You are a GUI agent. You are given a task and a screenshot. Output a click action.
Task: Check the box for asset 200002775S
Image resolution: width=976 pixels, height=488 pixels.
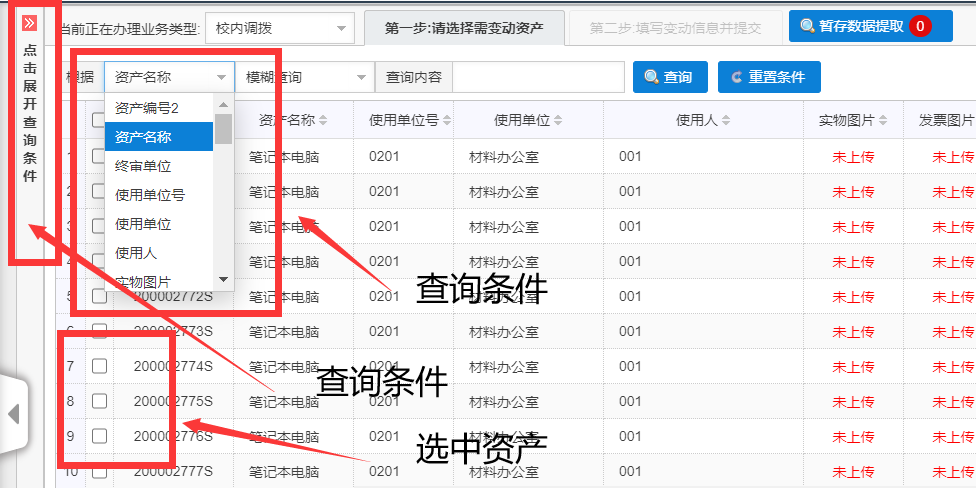click(100, 401)
